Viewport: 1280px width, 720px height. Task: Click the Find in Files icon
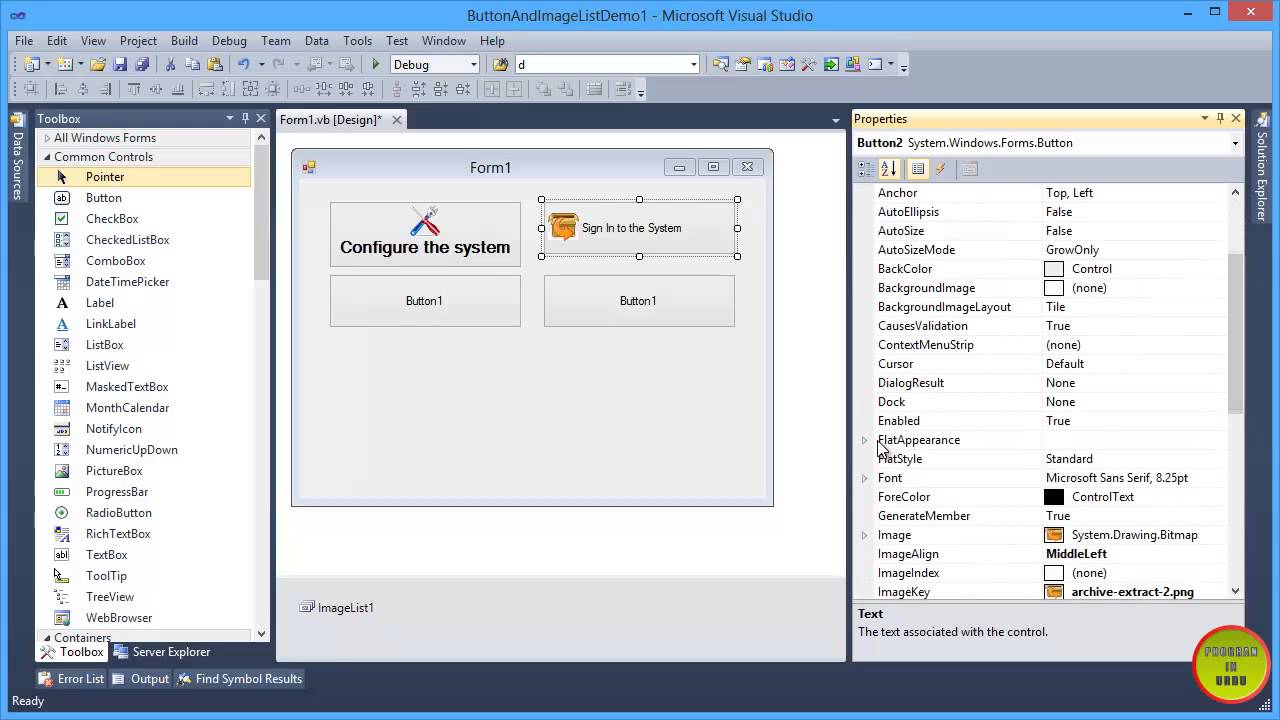(500, 64)
